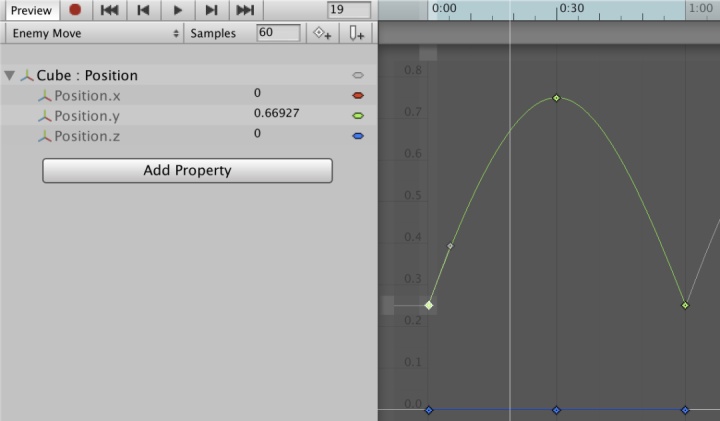Select the Position.z property
The width and height of the screenshot is (720, 421).
[87, 136]
